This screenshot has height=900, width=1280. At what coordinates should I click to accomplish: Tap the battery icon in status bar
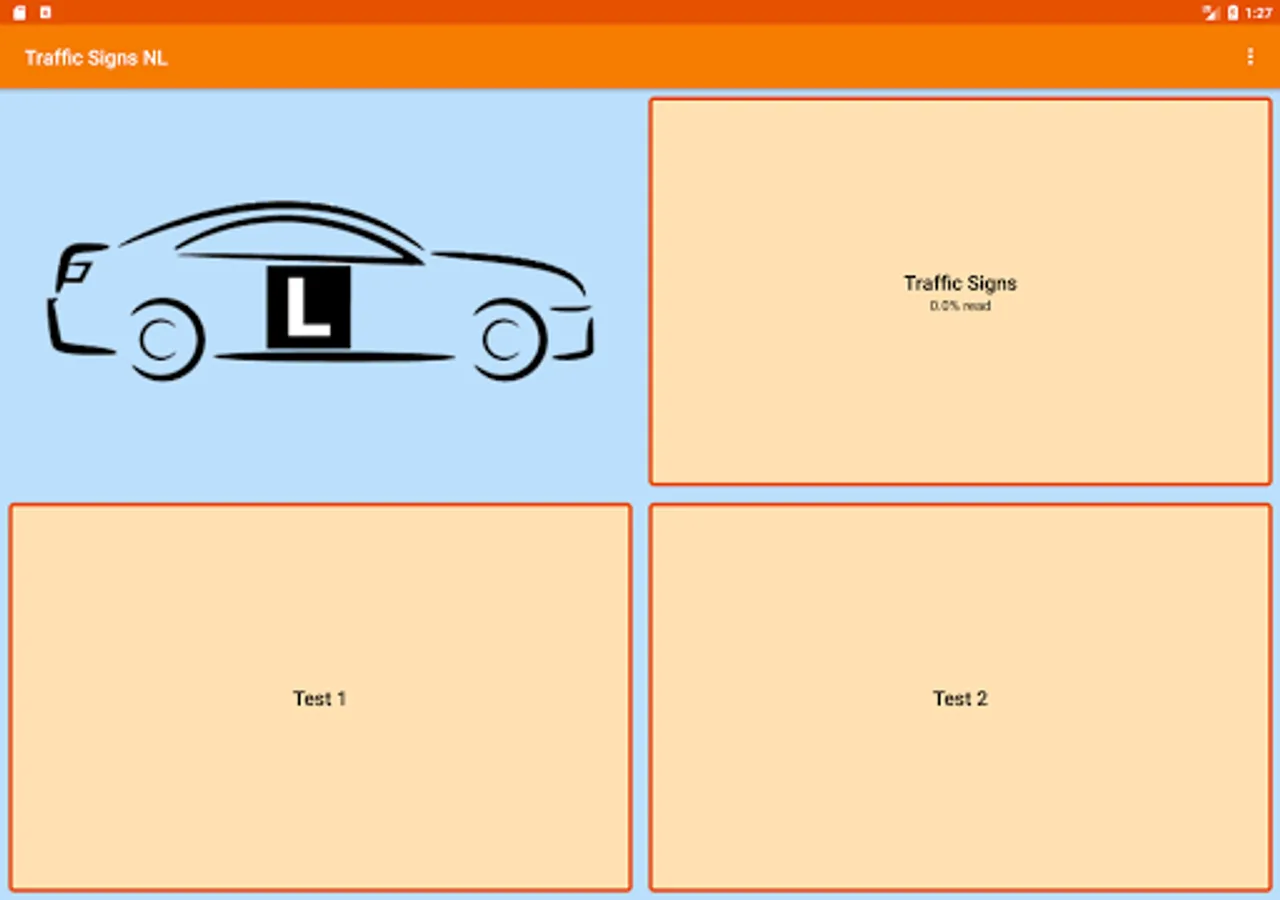tap(1233, 13)
